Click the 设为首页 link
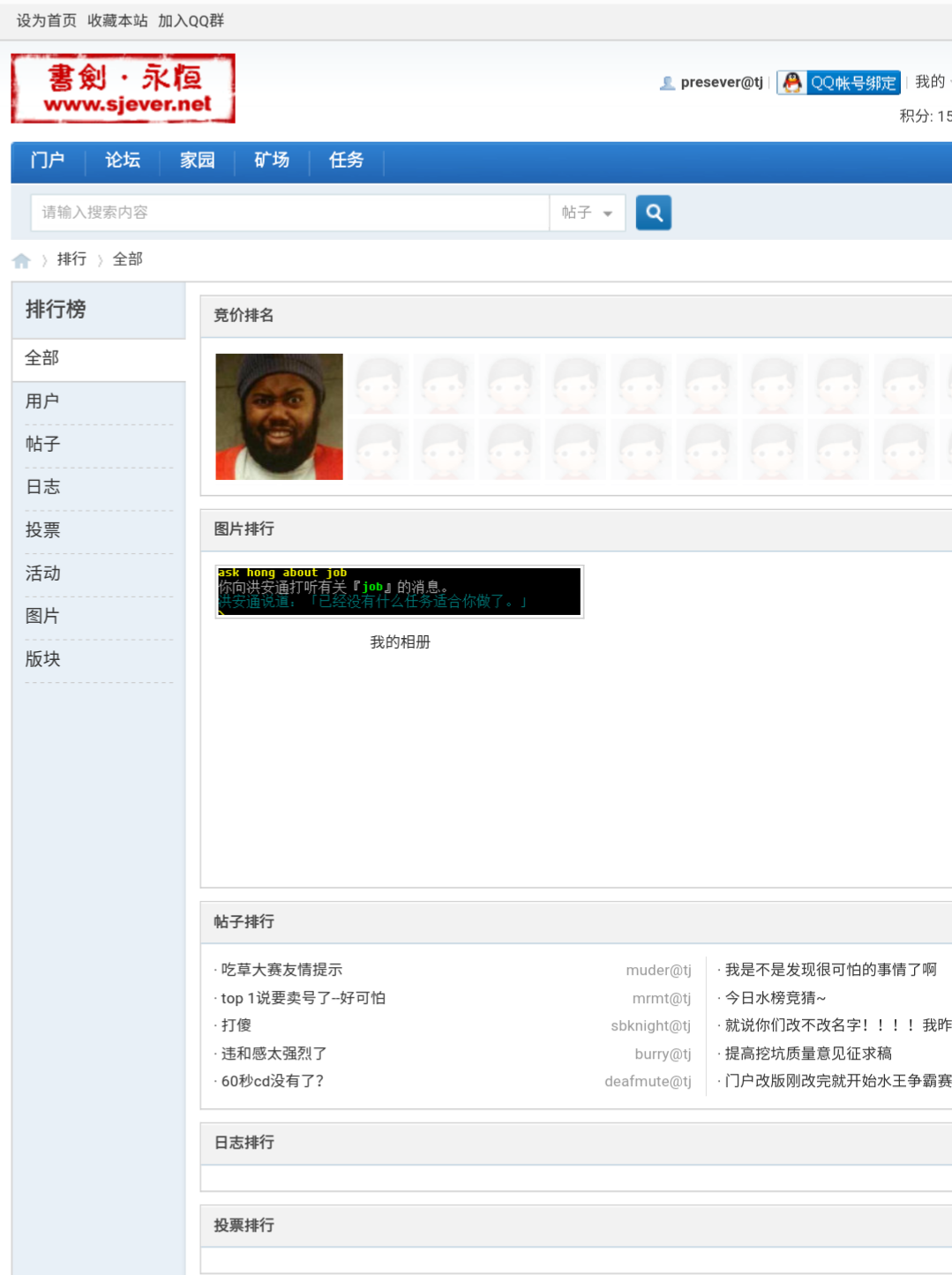This screenshot has width=952, height=1275. coord(47,20)
